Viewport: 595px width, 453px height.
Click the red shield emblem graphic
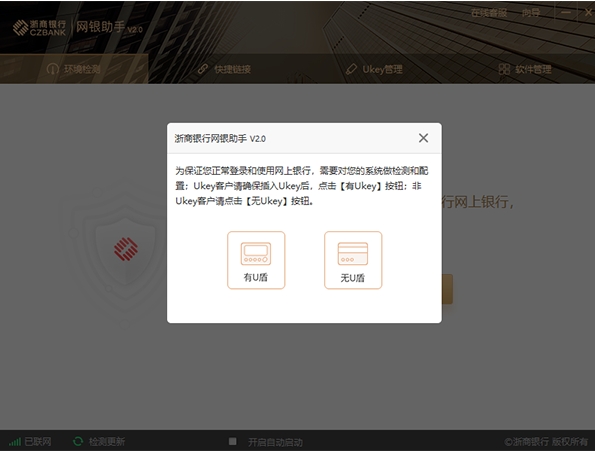coord(126,249)
